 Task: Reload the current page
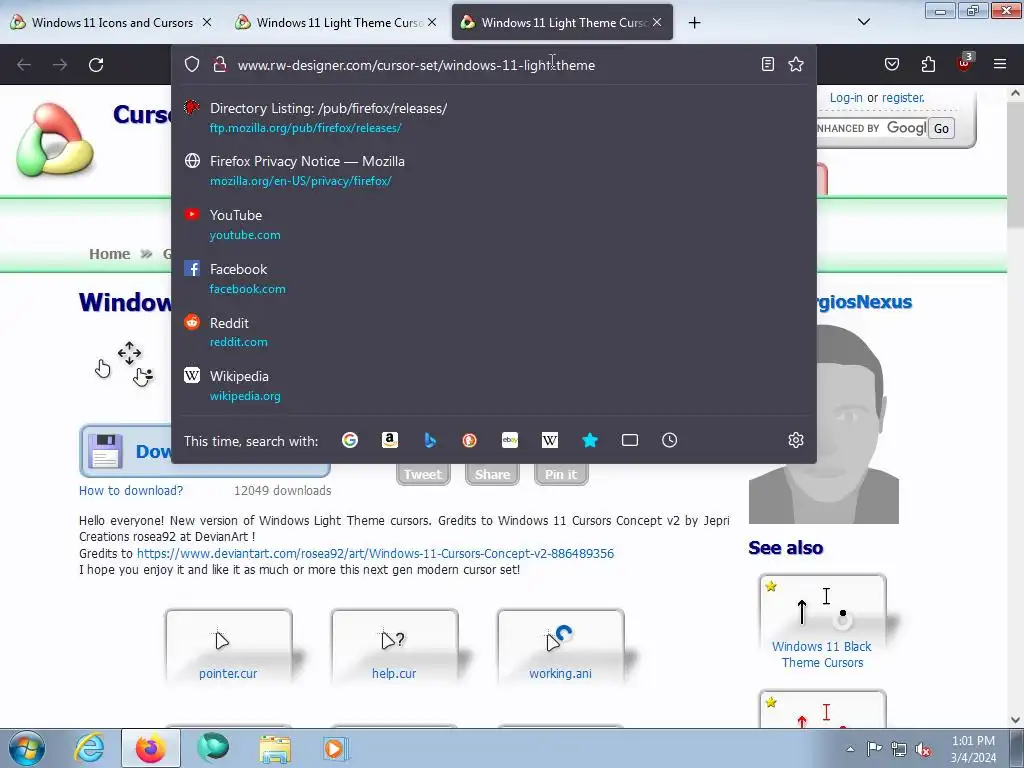click(96, 65)
